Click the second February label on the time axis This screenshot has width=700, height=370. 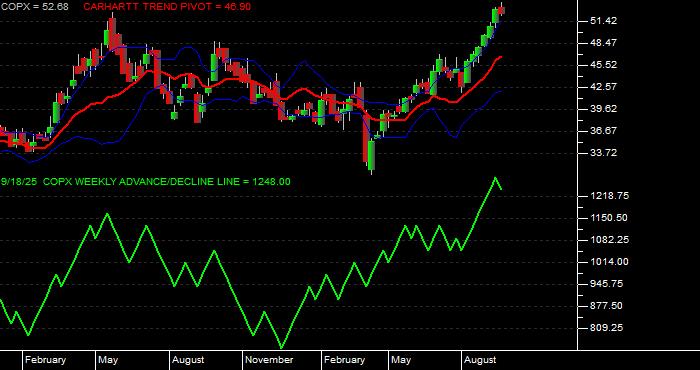click(344, 360)
